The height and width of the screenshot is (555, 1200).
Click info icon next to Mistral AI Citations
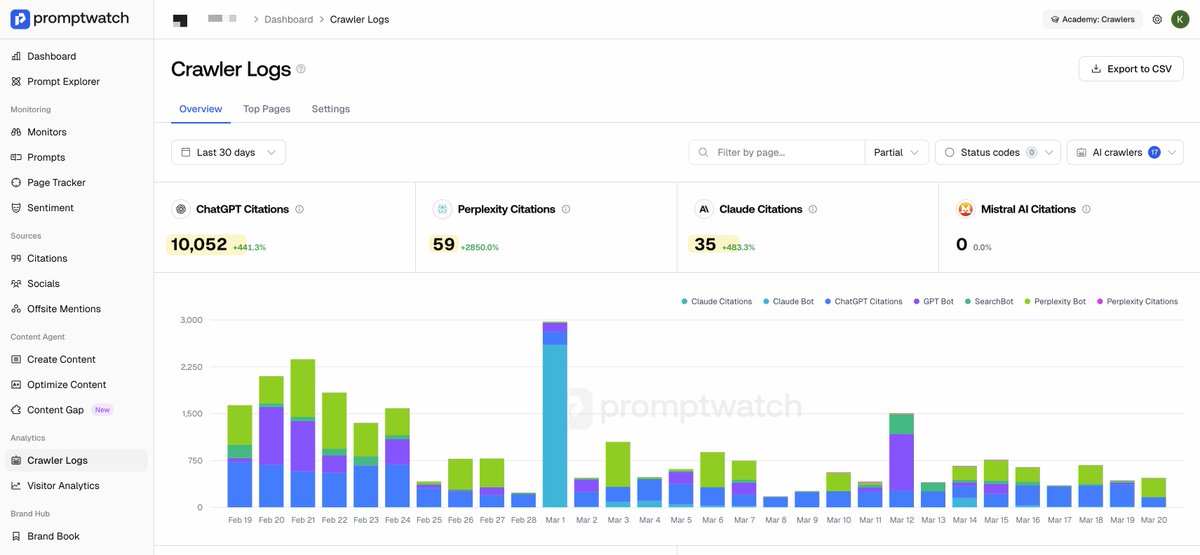click(x=1087, y=209)
